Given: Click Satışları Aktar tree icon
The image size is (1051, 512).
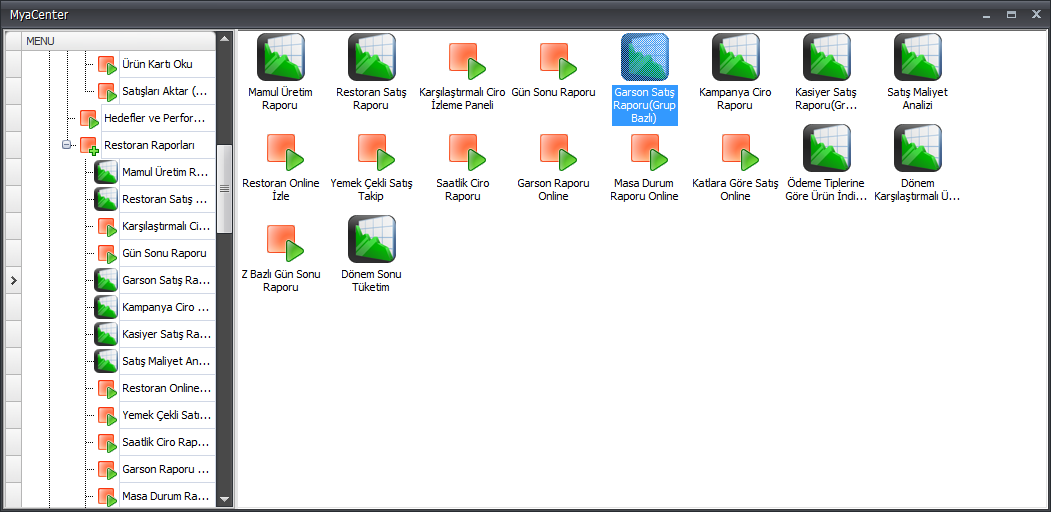Looking at the screenshot, I should (107, 92).
